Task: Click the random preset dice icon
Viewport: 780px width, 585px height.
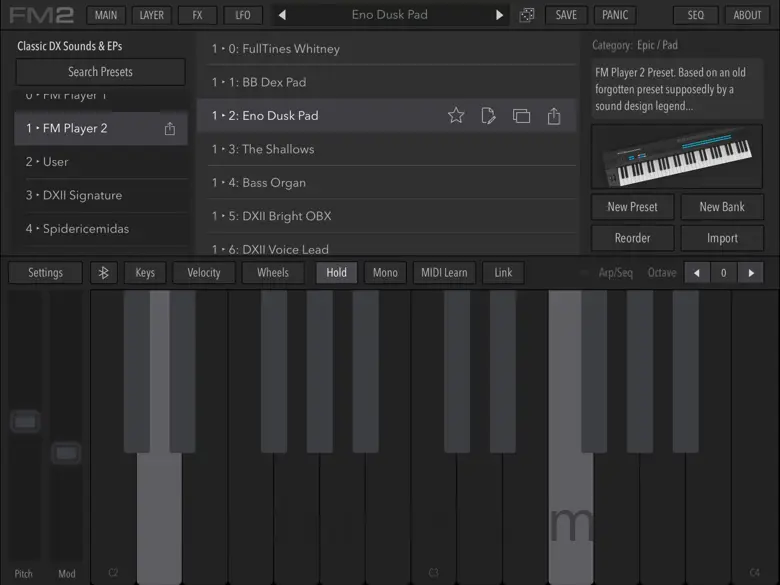Action: tap(527, 15)
